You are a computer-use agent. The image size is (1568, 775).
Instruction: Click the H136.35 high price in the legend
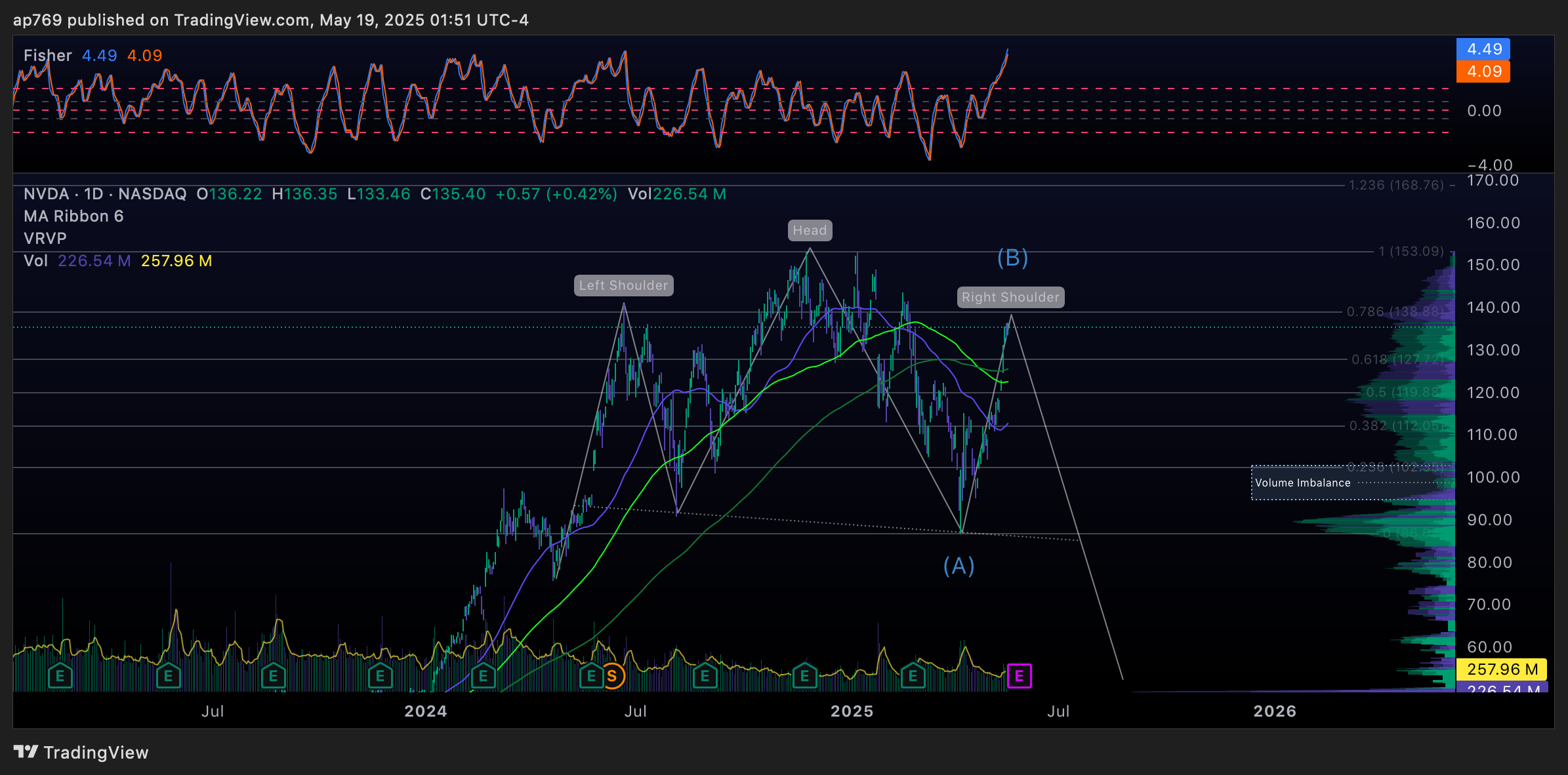(x=304, y=194)
